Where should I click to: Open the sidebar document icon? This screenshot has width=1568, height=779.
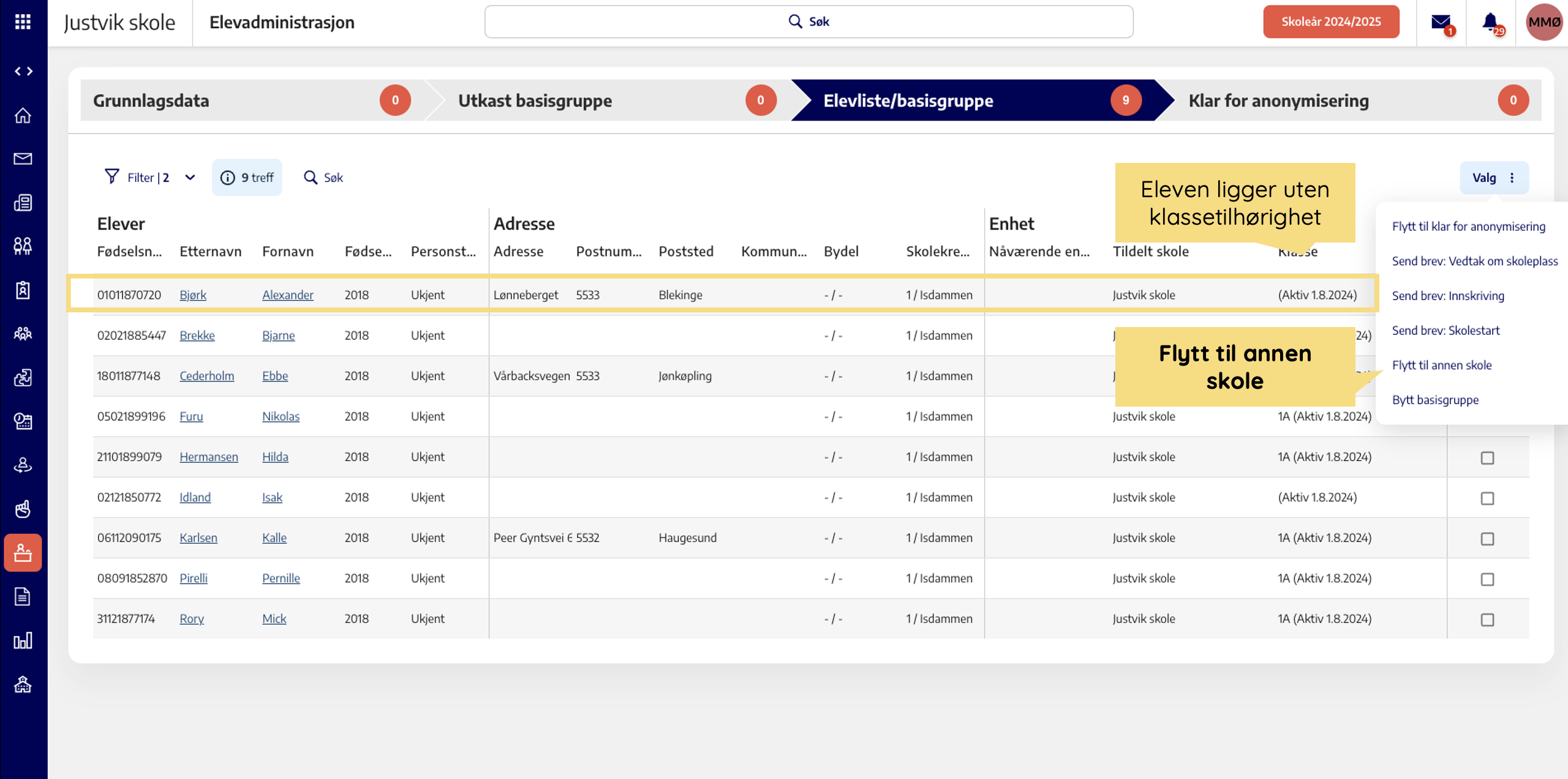click(23, 596)
